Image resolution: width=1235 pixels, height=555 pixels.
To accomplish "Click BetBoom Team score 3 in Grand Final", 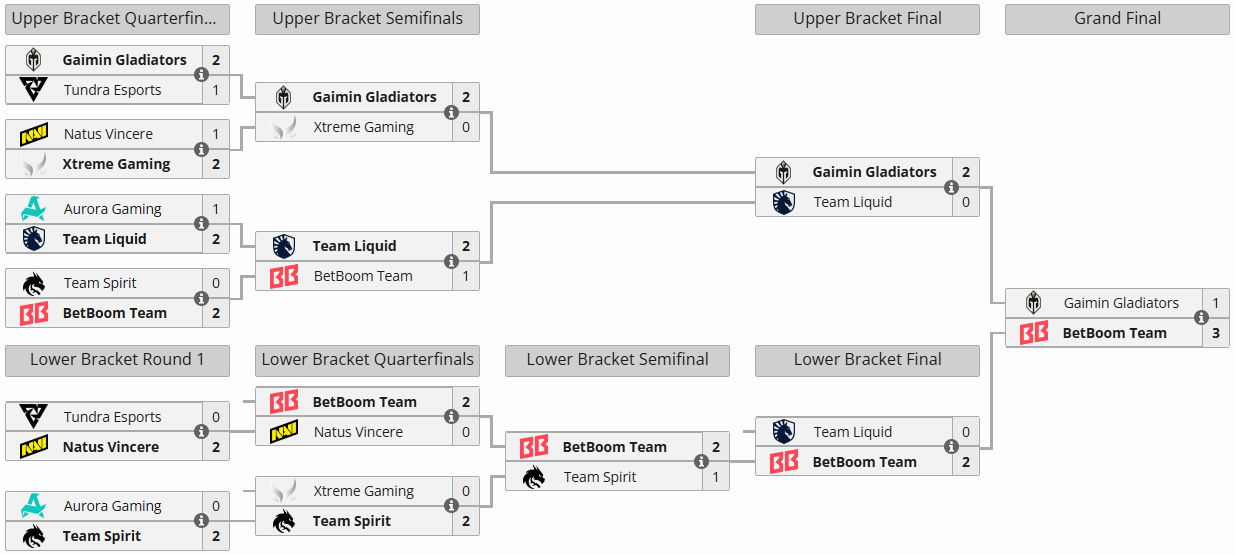I will click(1216, 333).
